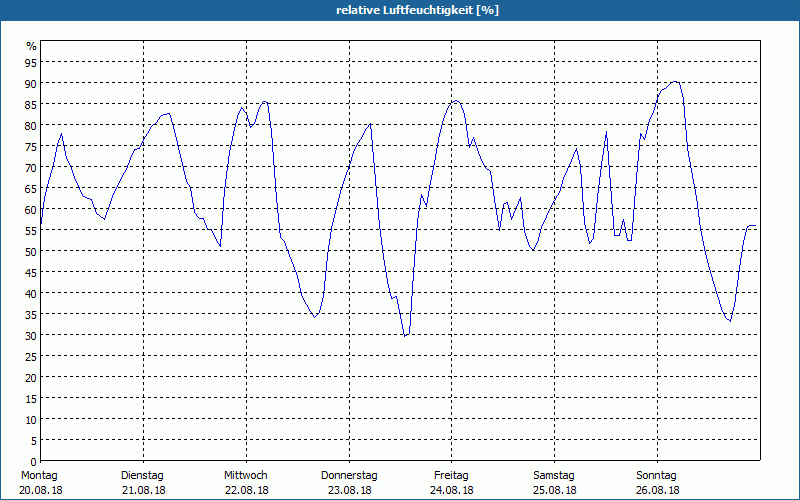Click the date 20.08.18 on the x-axis
This screenshot has width=800, height=500.
coord(40,490)
